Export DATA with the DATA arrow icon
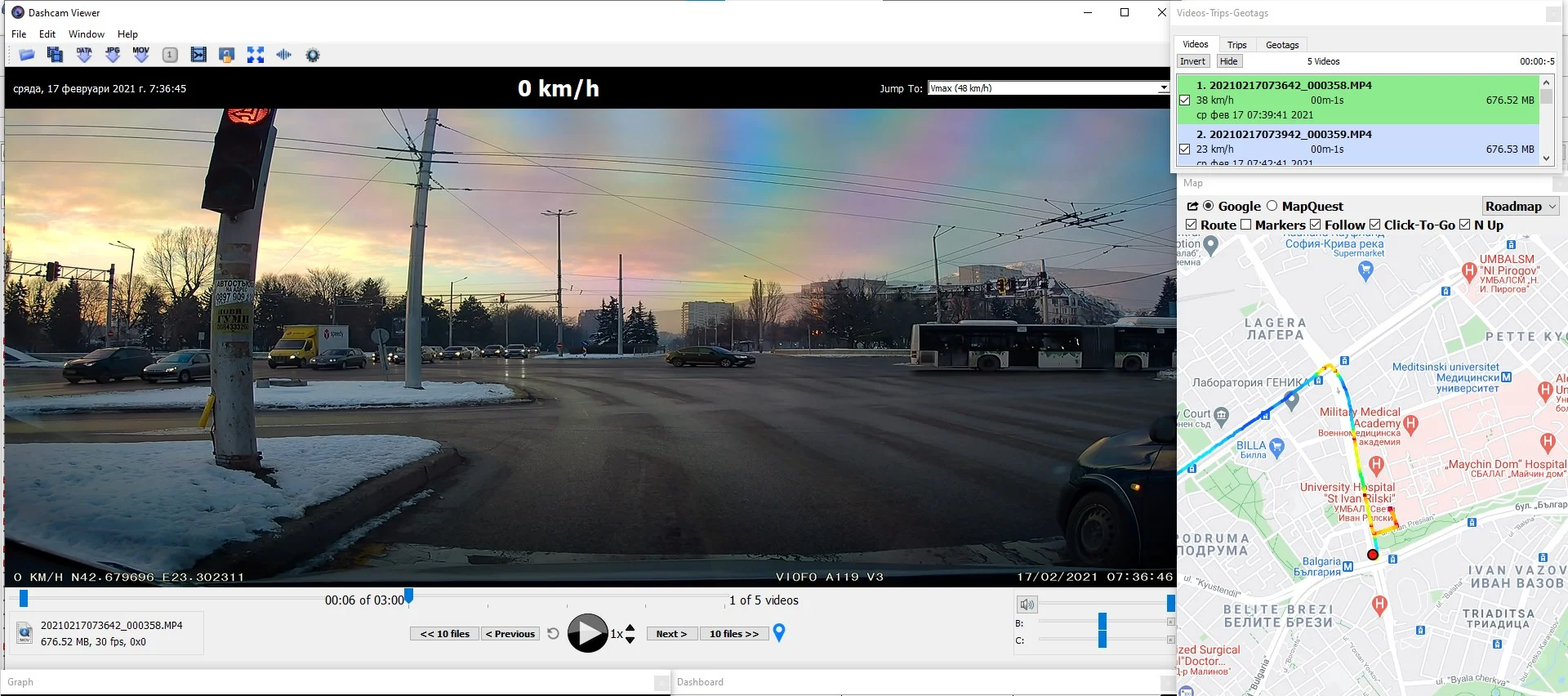Screen dimensions: 1568x696 coord(84,55)
